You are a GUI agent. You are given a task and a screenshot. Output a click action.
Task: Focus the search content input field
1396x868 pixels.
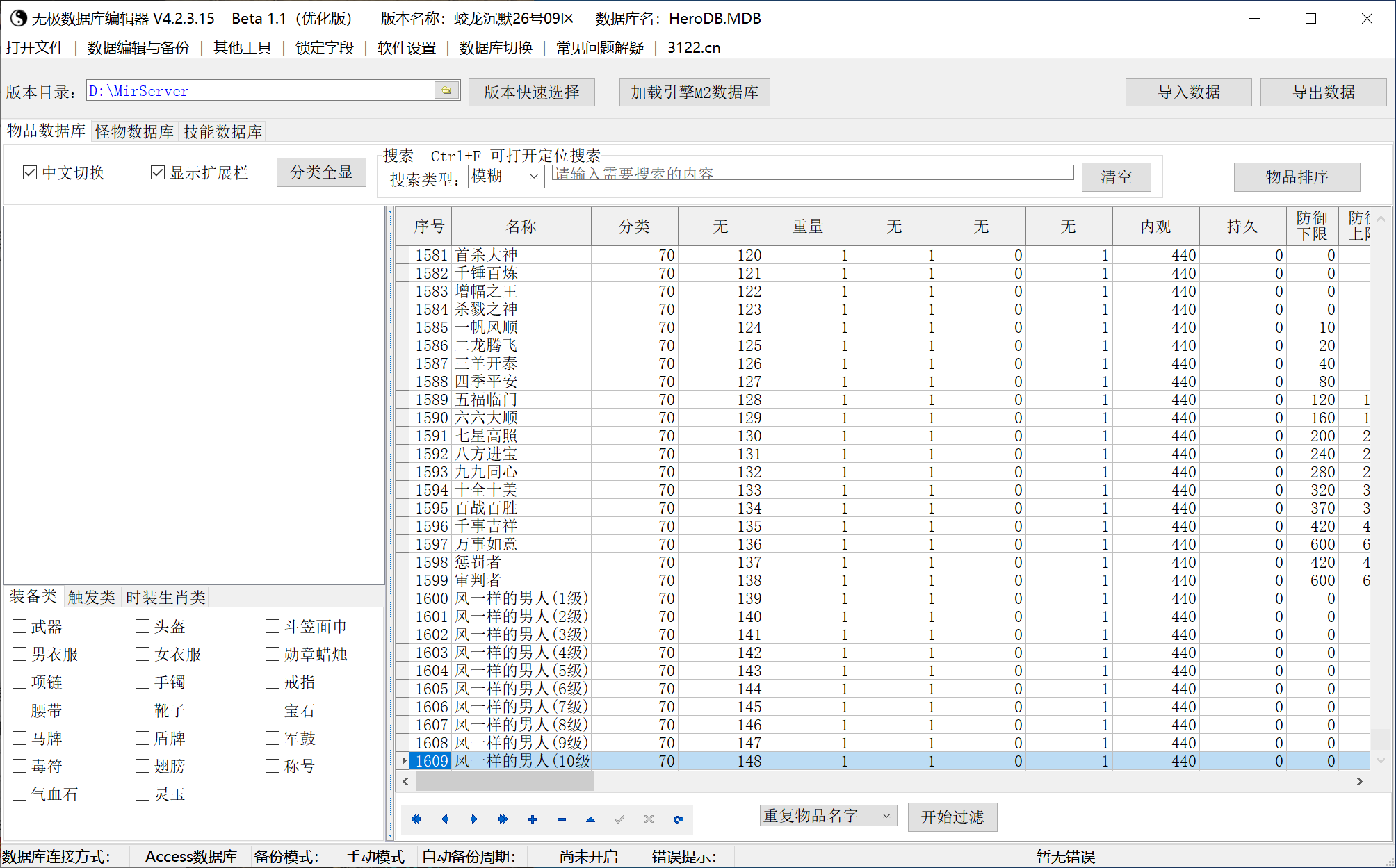point(813,172)
